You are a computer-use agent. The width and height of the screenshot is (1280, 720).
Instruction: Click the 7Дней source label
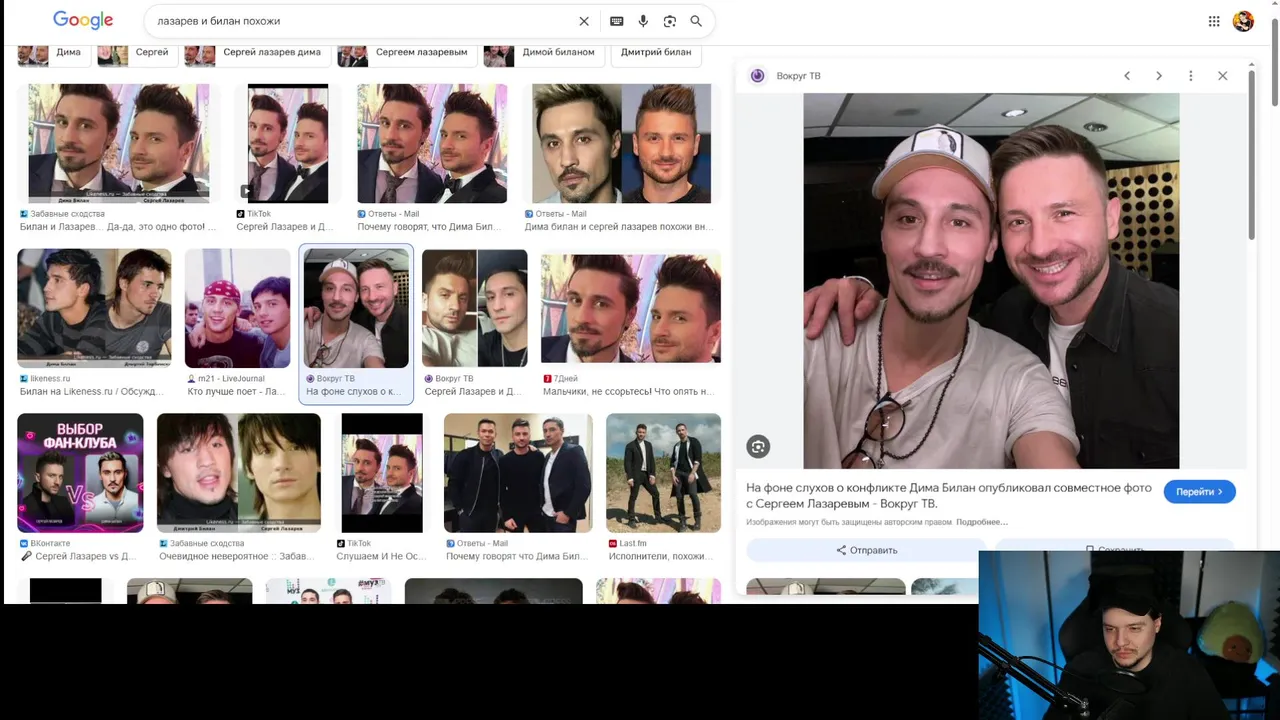tap(566, 379)
